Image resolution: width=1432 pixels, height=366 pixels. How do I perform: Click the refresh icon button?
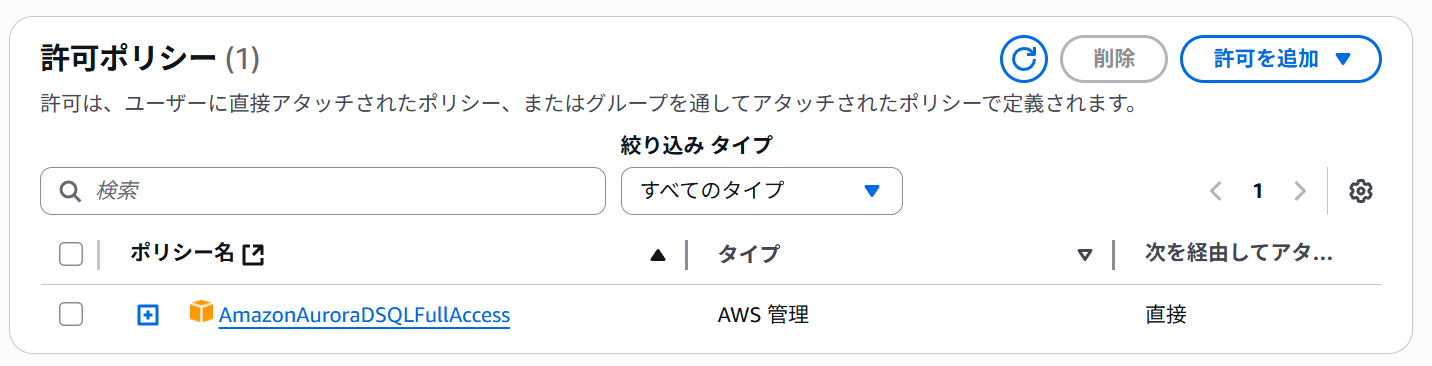click(x=1023, y=59)
